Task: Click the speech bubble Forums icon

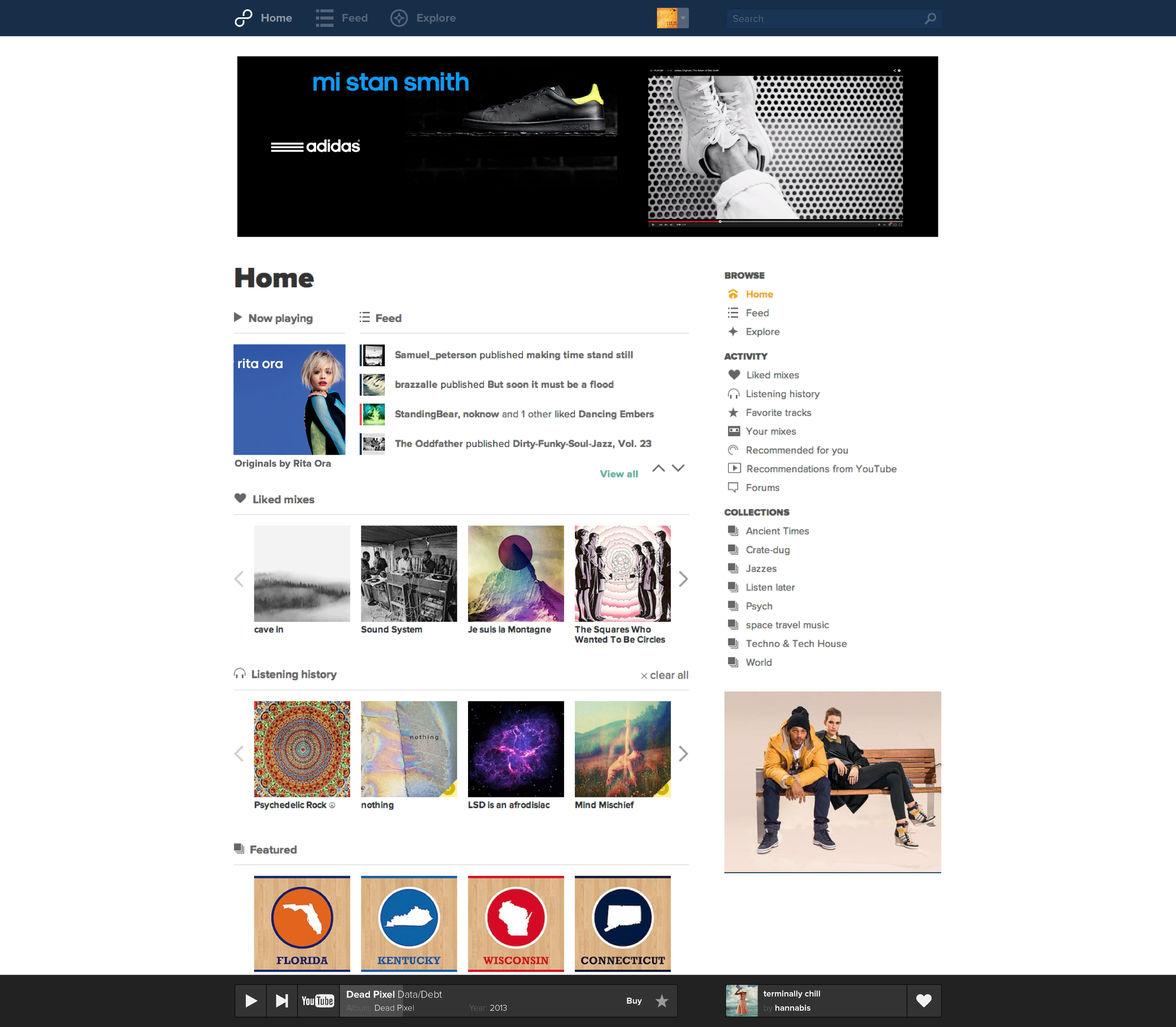Action: (x=733, y=488)
